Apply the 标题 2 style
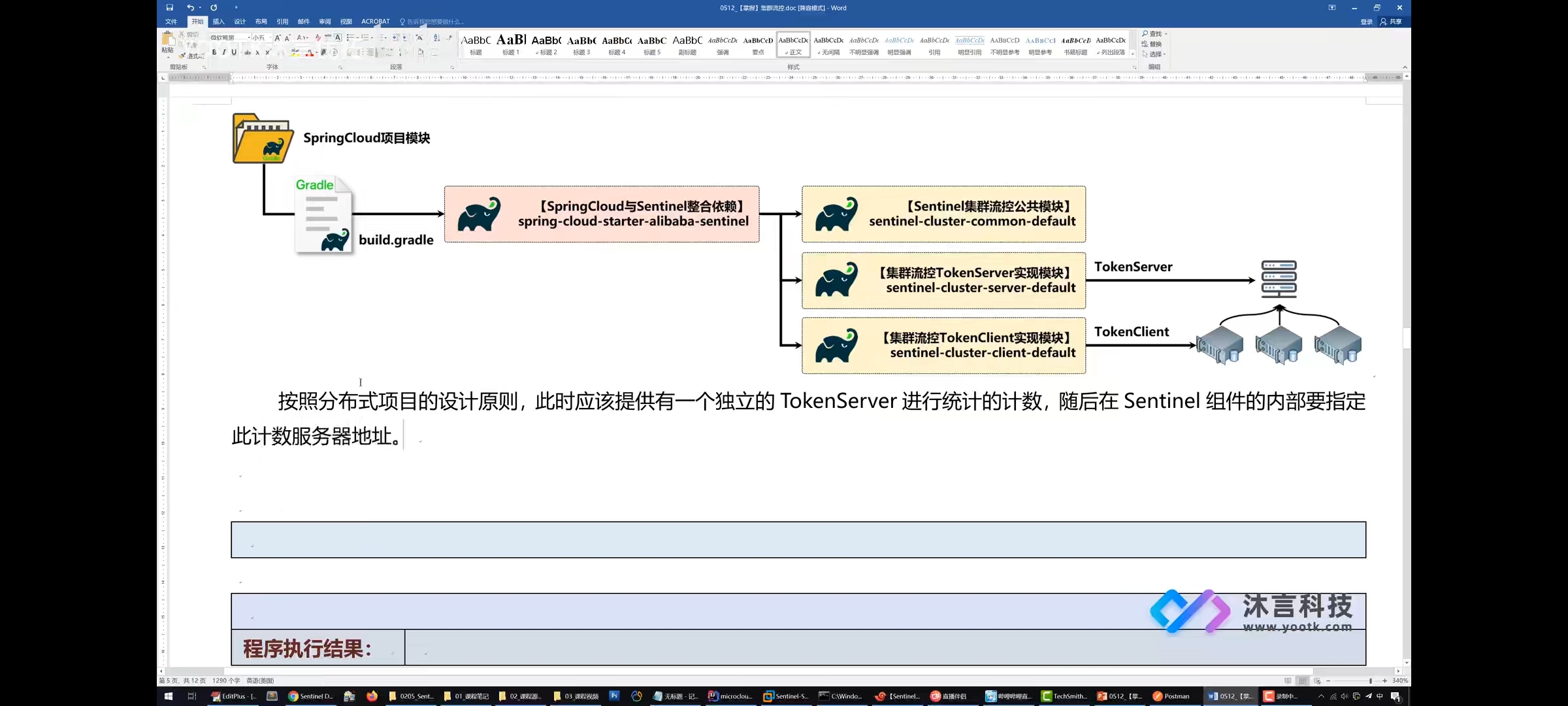The width and height of the screenshot is (1568, 706). (546, 44)
